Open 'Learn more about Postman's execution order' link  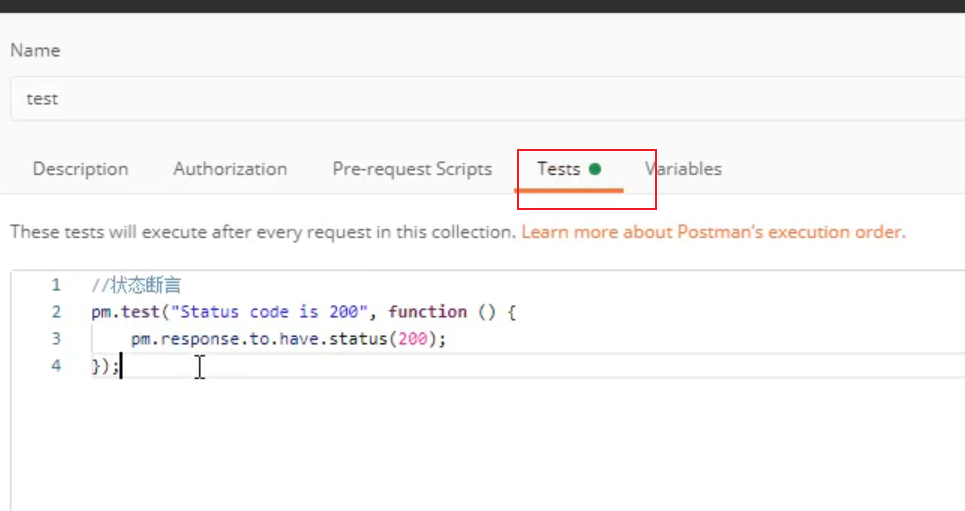pos(713,232)
